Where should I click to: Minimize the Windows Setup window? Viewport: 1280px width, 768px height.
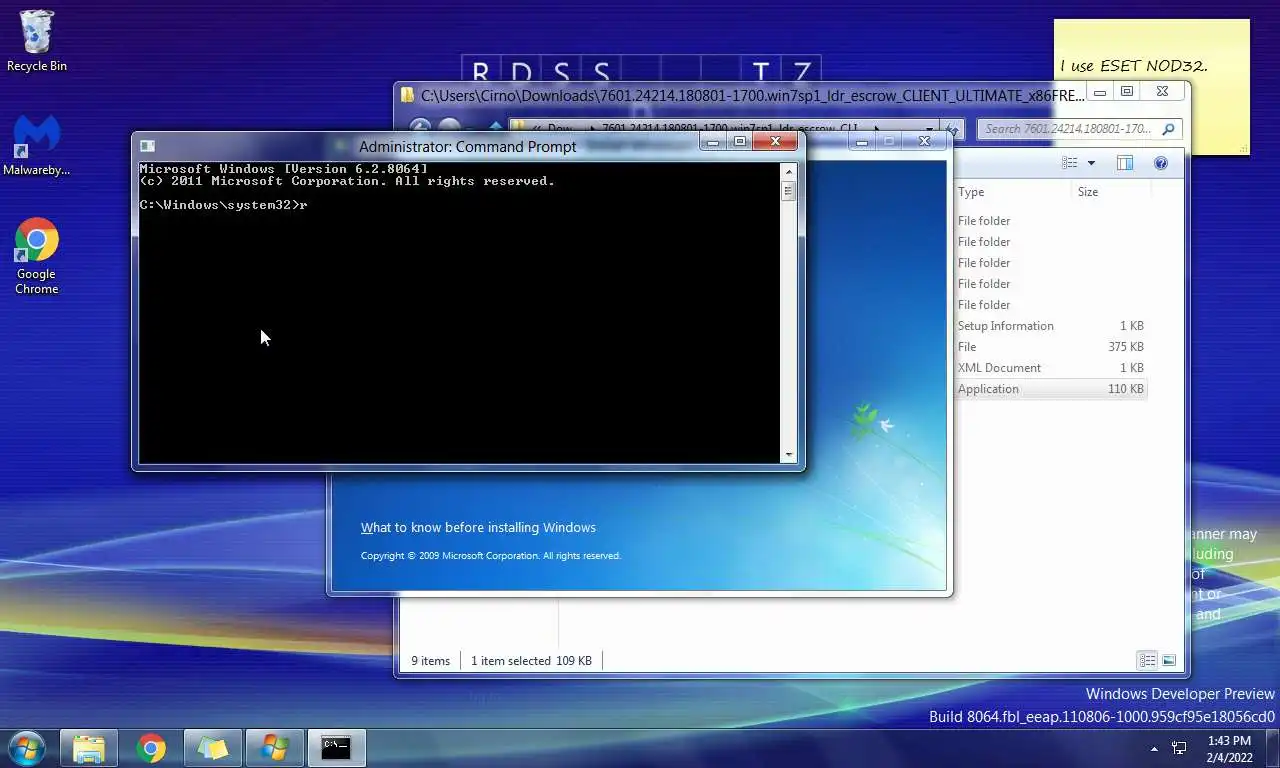(x=862, y=142)
